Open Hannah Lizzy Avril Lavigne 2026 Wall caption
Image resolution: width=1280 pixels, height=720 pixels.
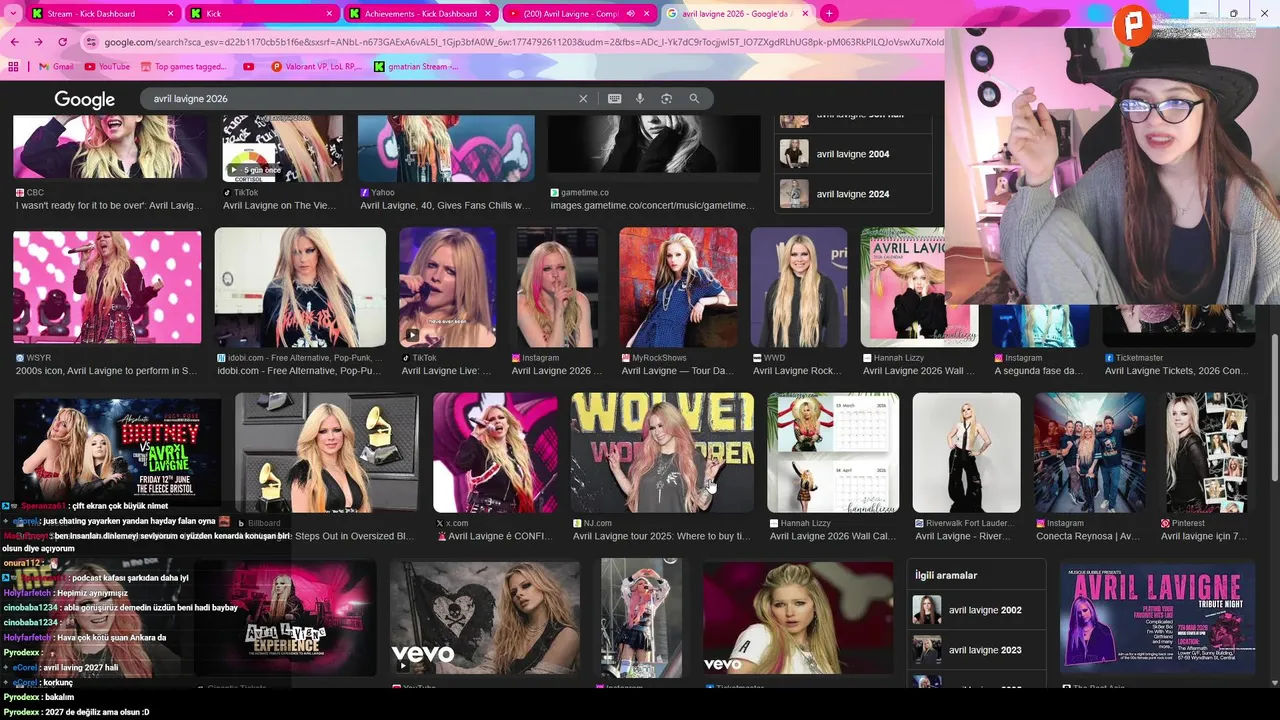tap(918, 371)
